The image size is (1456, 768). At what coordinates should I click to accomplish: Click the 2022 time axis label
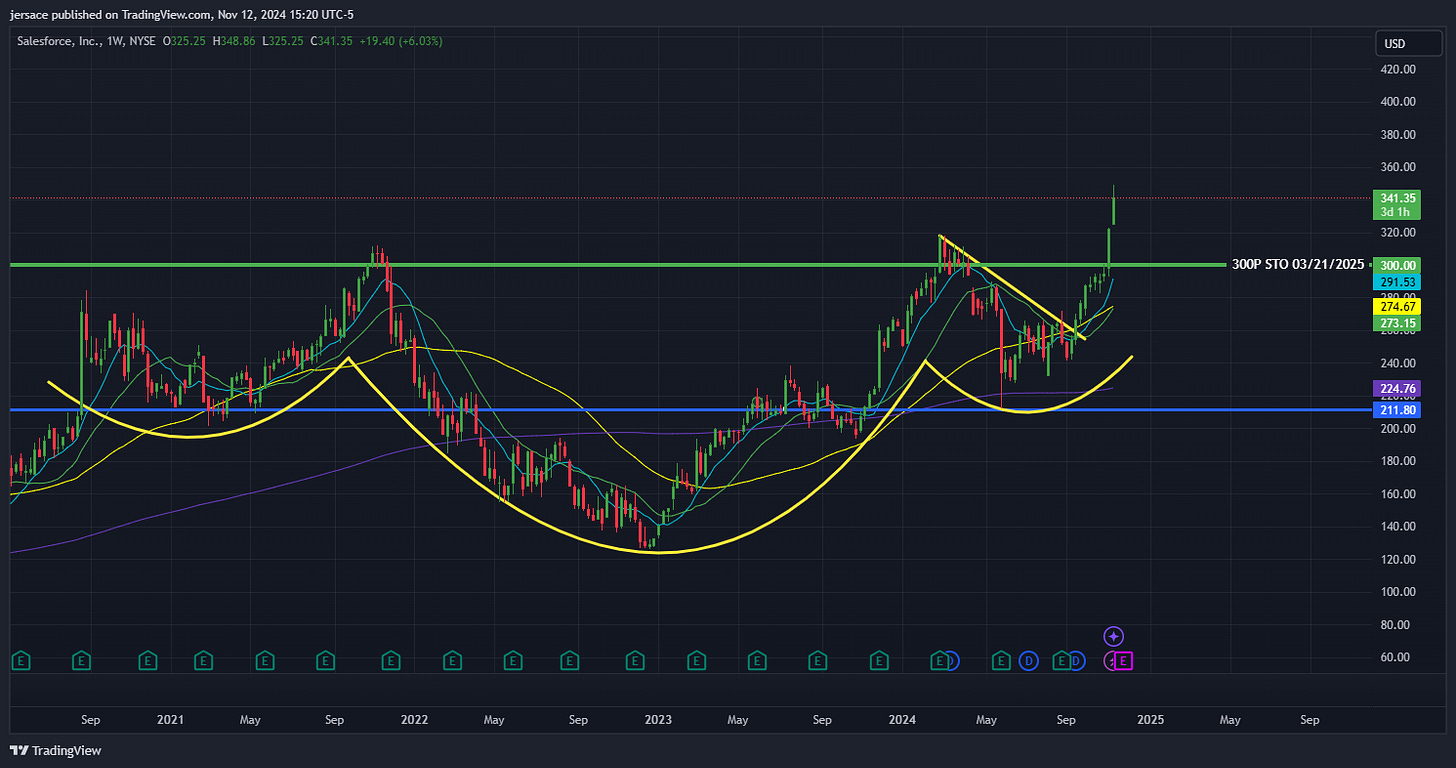click(x=414, y=719)
